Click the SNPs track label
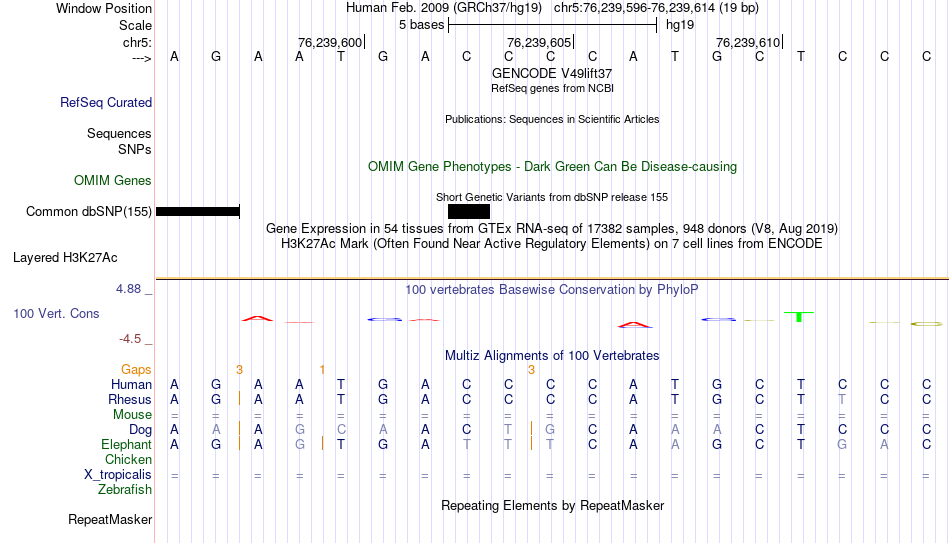 pos(135,149)
